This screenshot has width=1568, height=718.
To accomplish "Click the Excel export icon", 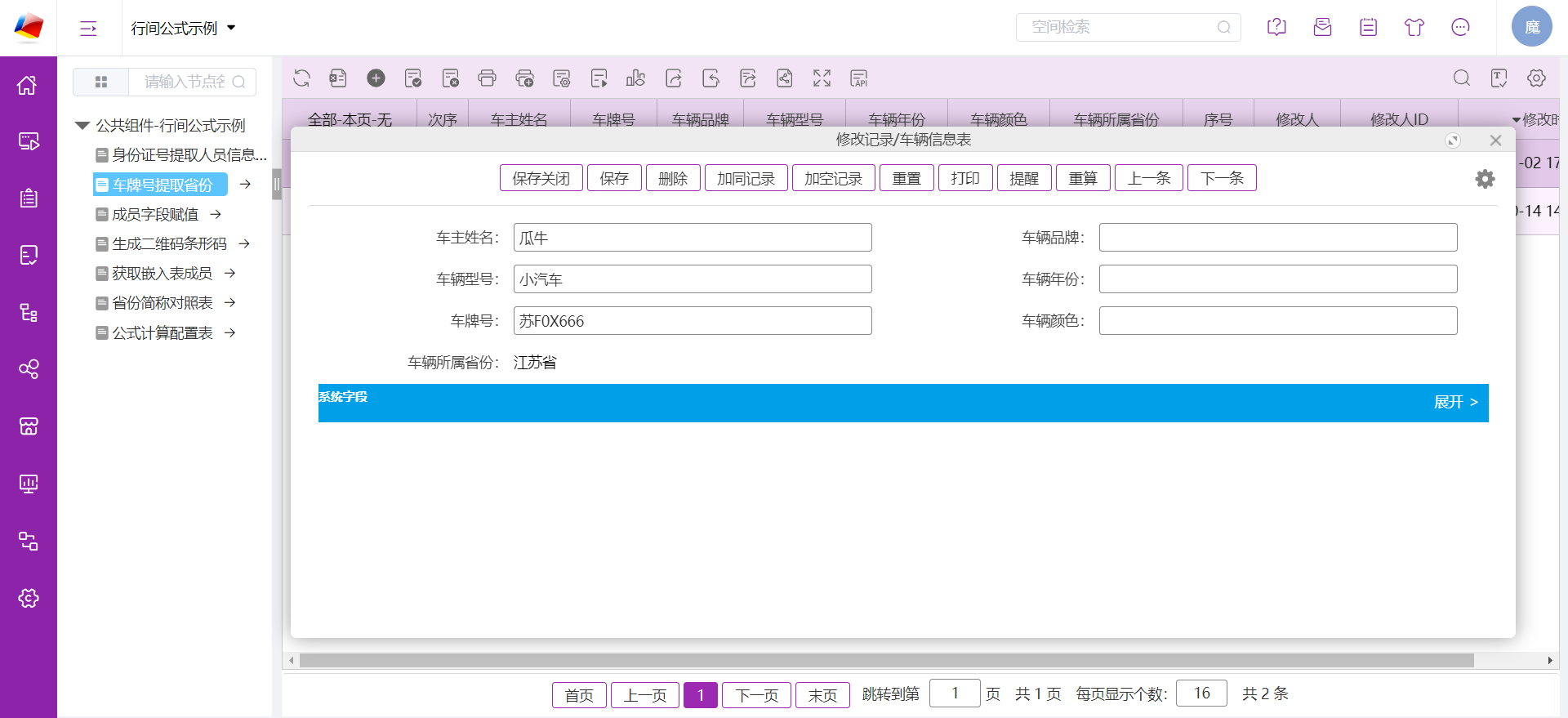I will [x=338, y=78].
